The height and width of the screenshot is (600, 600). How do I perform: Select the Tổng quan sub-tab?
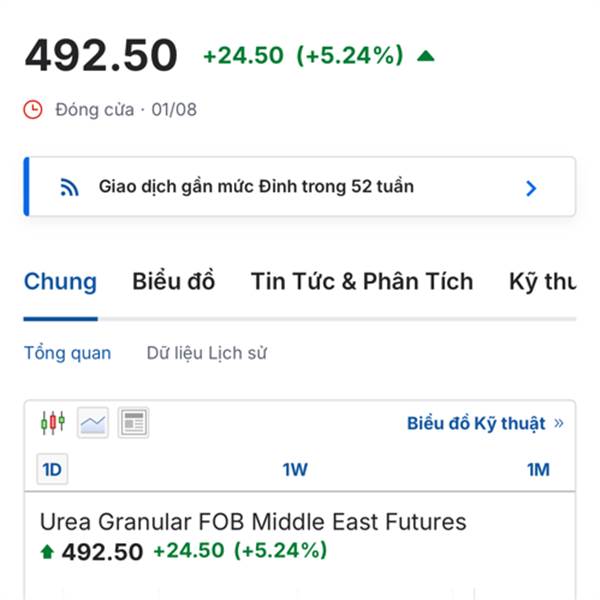pos(68,353)
